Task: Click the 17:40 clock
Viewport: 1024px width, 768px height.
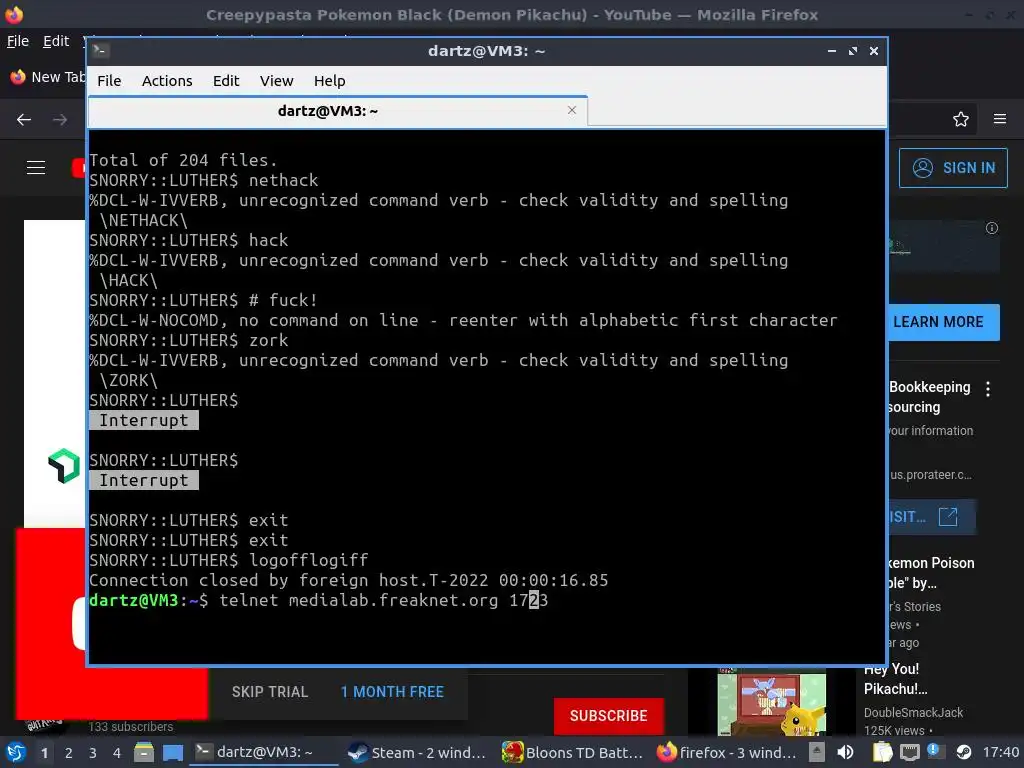Action: pyautogui.click(x=1001, y=752)
